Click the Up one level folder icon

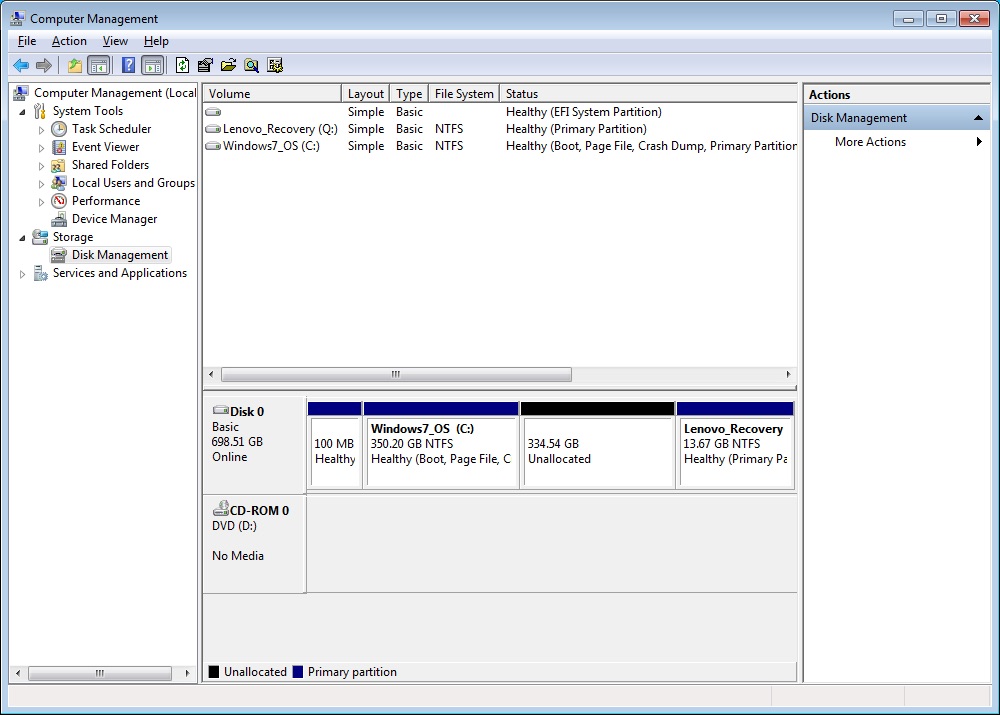tap(75, 65)
